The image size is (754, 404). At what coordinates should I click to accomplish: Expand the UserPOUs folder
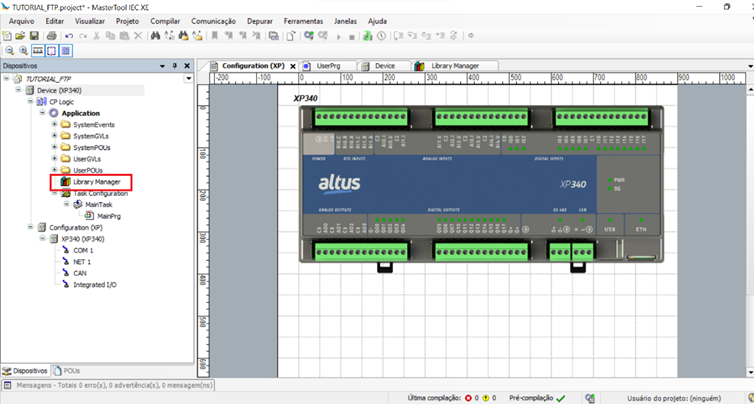54,170
